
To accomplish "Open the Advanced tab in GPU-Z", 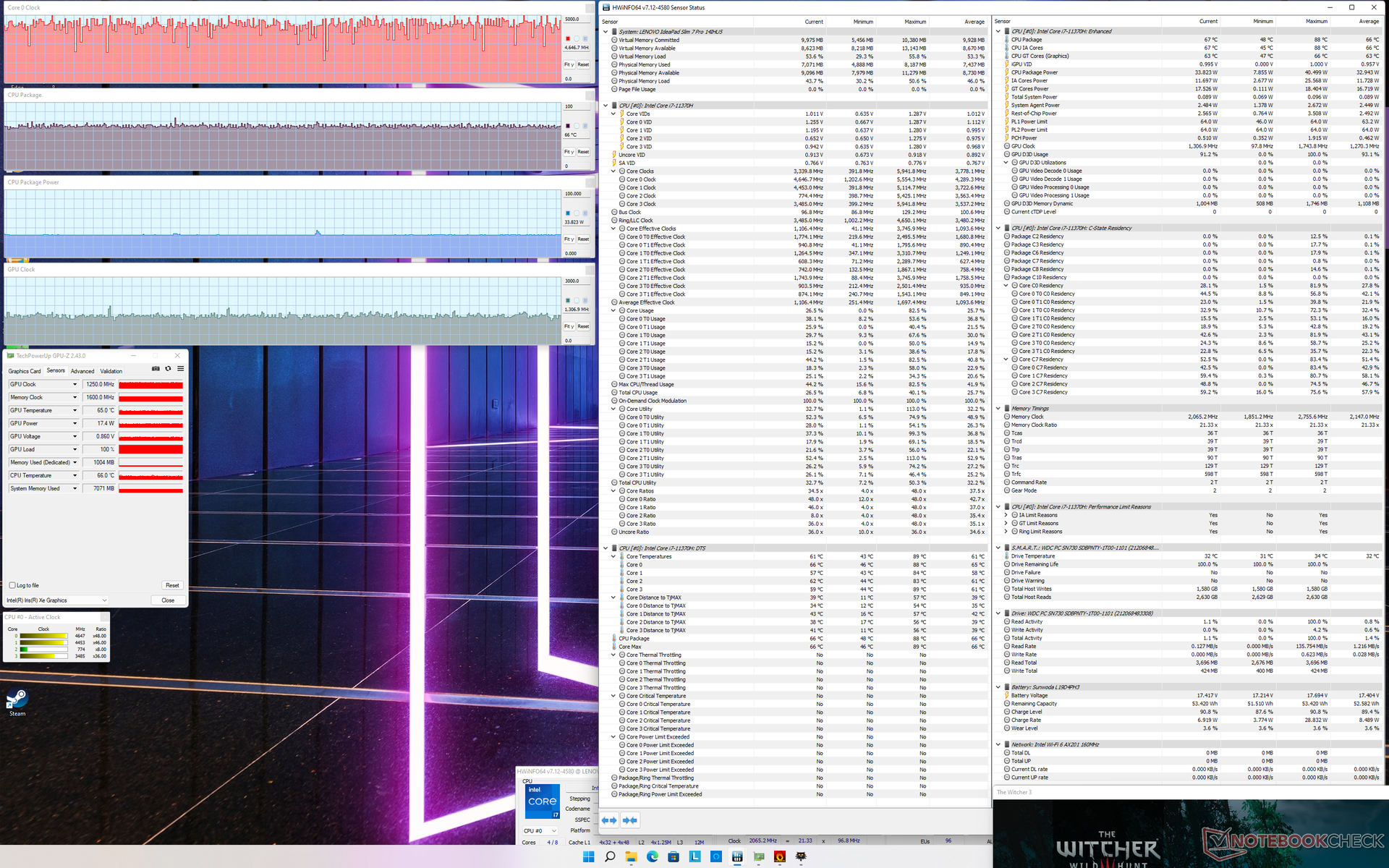I will (82, 371).
